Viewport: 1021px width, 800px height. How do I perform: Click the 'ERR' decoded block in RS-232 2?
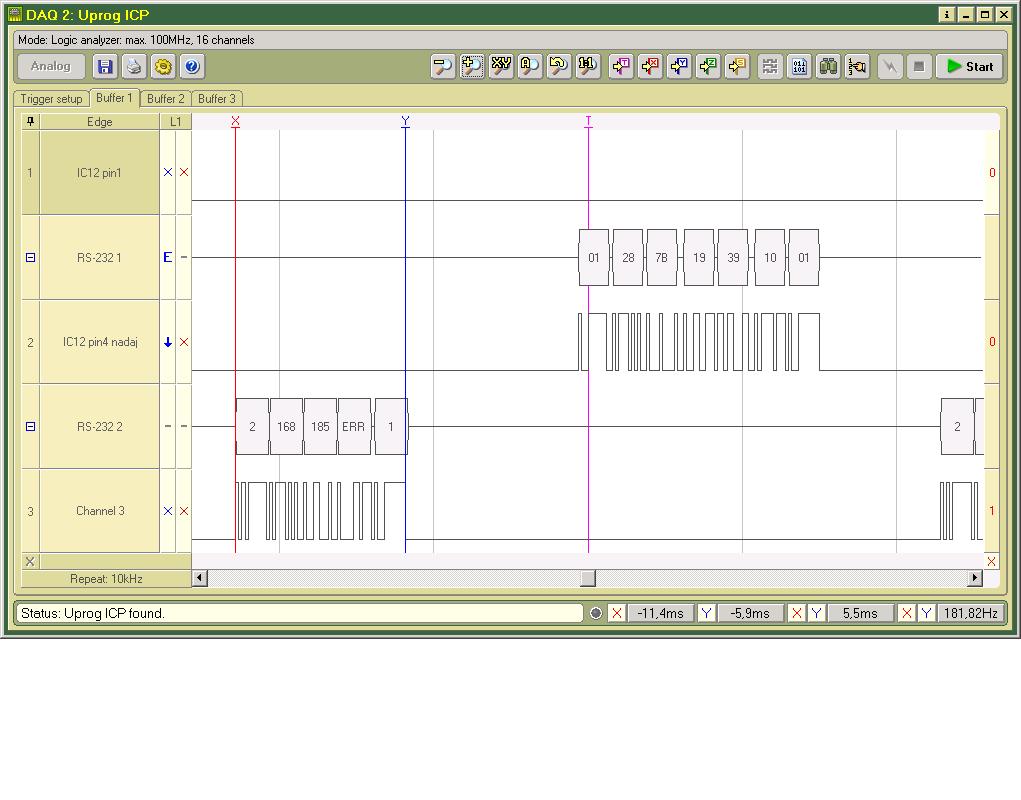point(354,427)
